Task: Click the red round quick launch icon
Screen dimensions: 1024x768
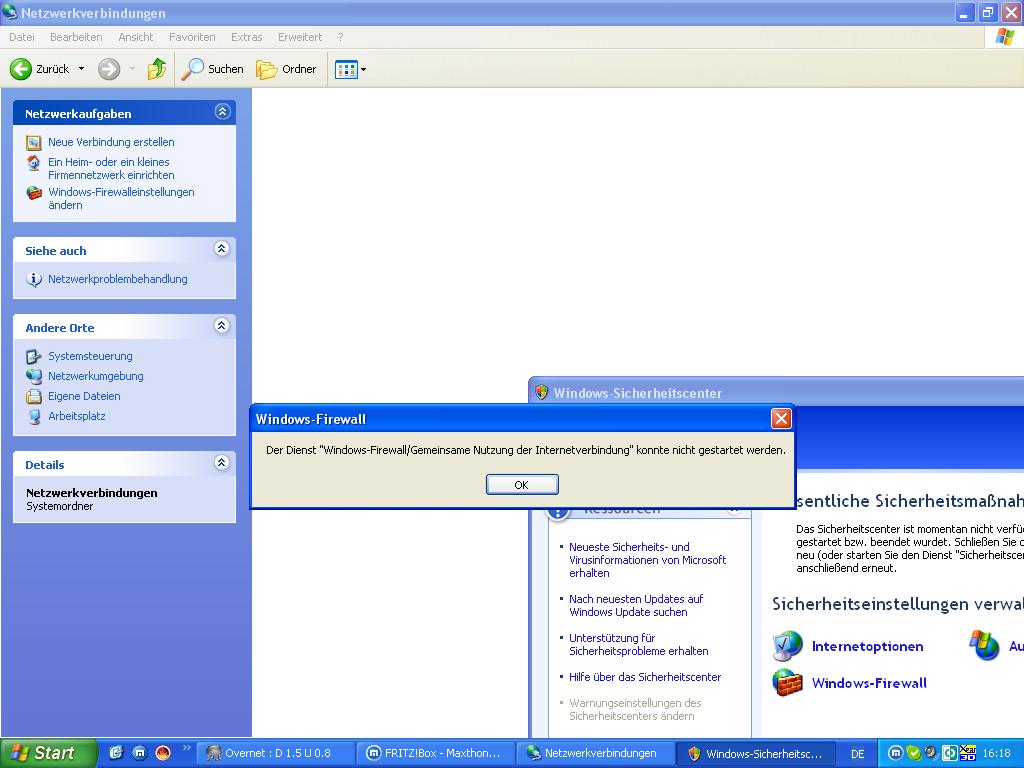Action: point(163,753)
